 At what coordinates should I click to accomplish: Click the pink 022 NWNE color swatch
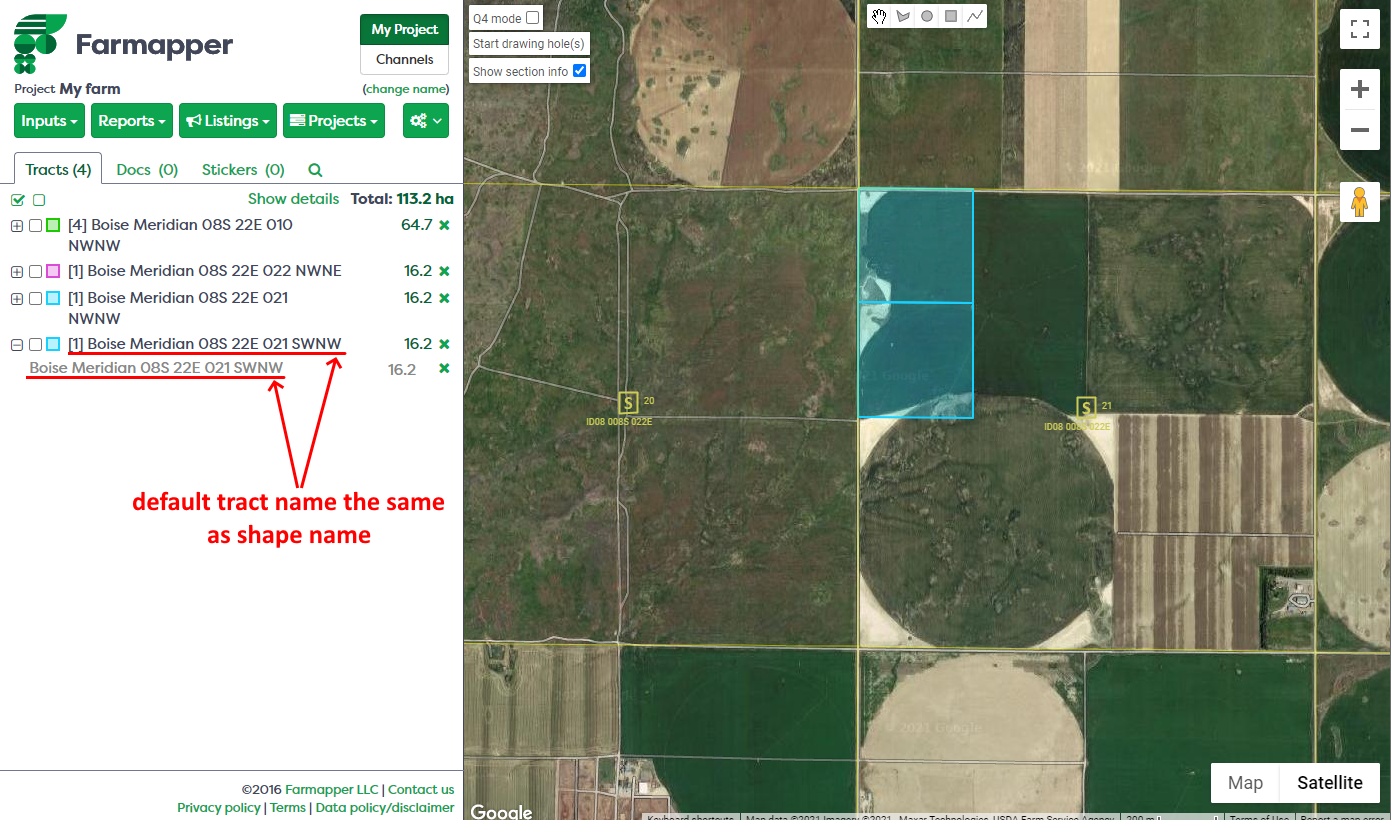53,272
